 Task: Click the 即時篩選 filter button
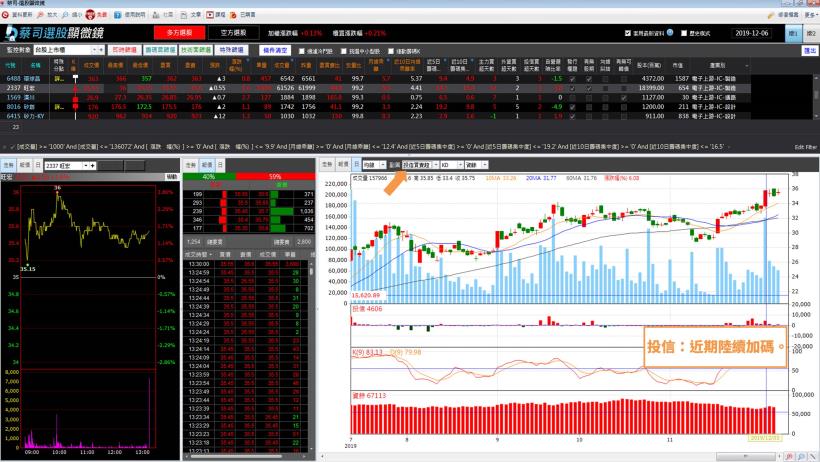coord(124,50)
